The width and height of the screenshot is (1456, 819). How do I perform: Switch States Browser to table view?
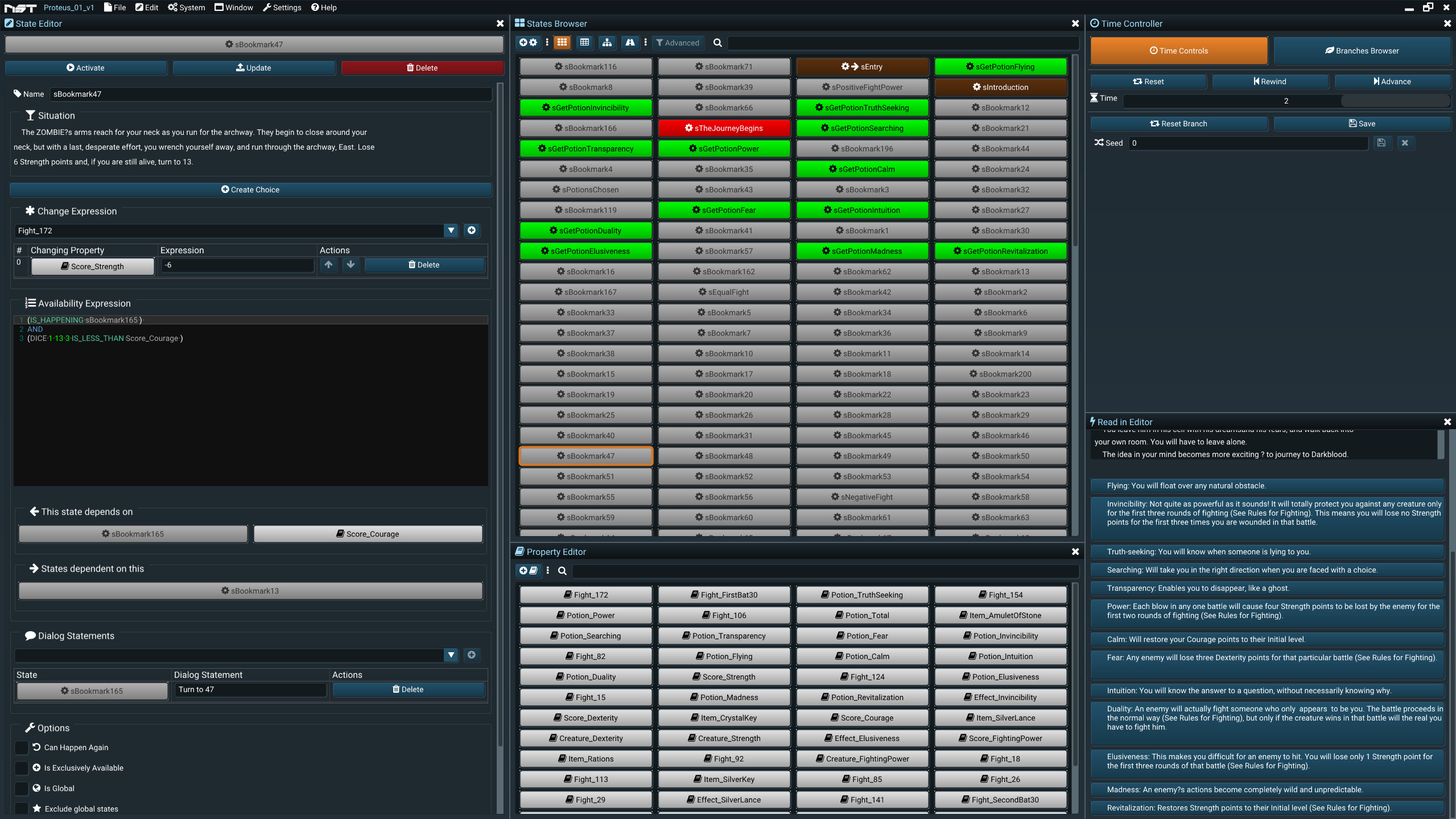point(584,43)
